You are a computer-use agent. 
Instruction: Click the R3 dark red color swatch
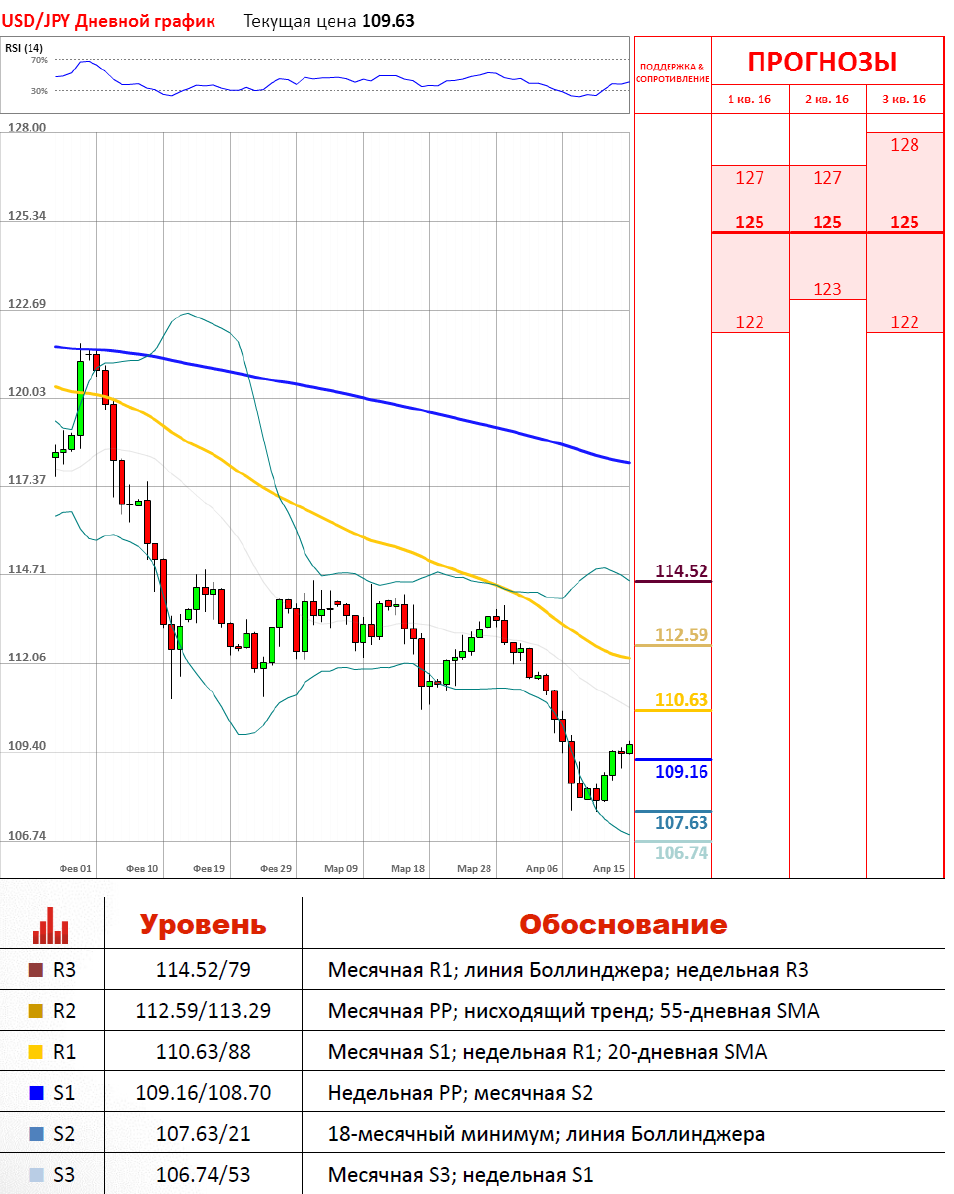click(36, 970)
